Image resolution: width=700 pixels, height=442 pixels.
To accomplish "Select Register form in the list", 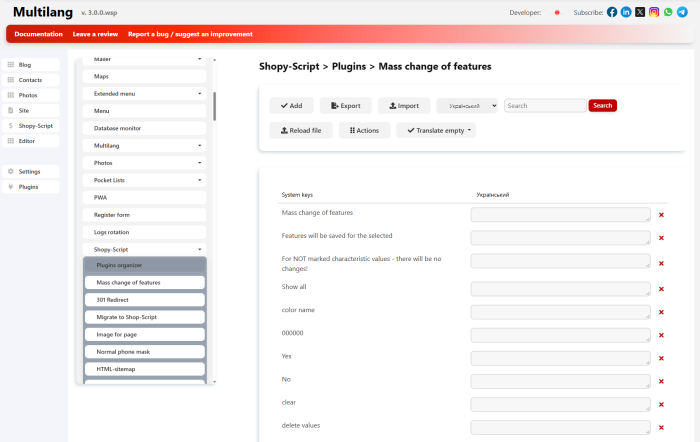I will (x=145, y=215).
